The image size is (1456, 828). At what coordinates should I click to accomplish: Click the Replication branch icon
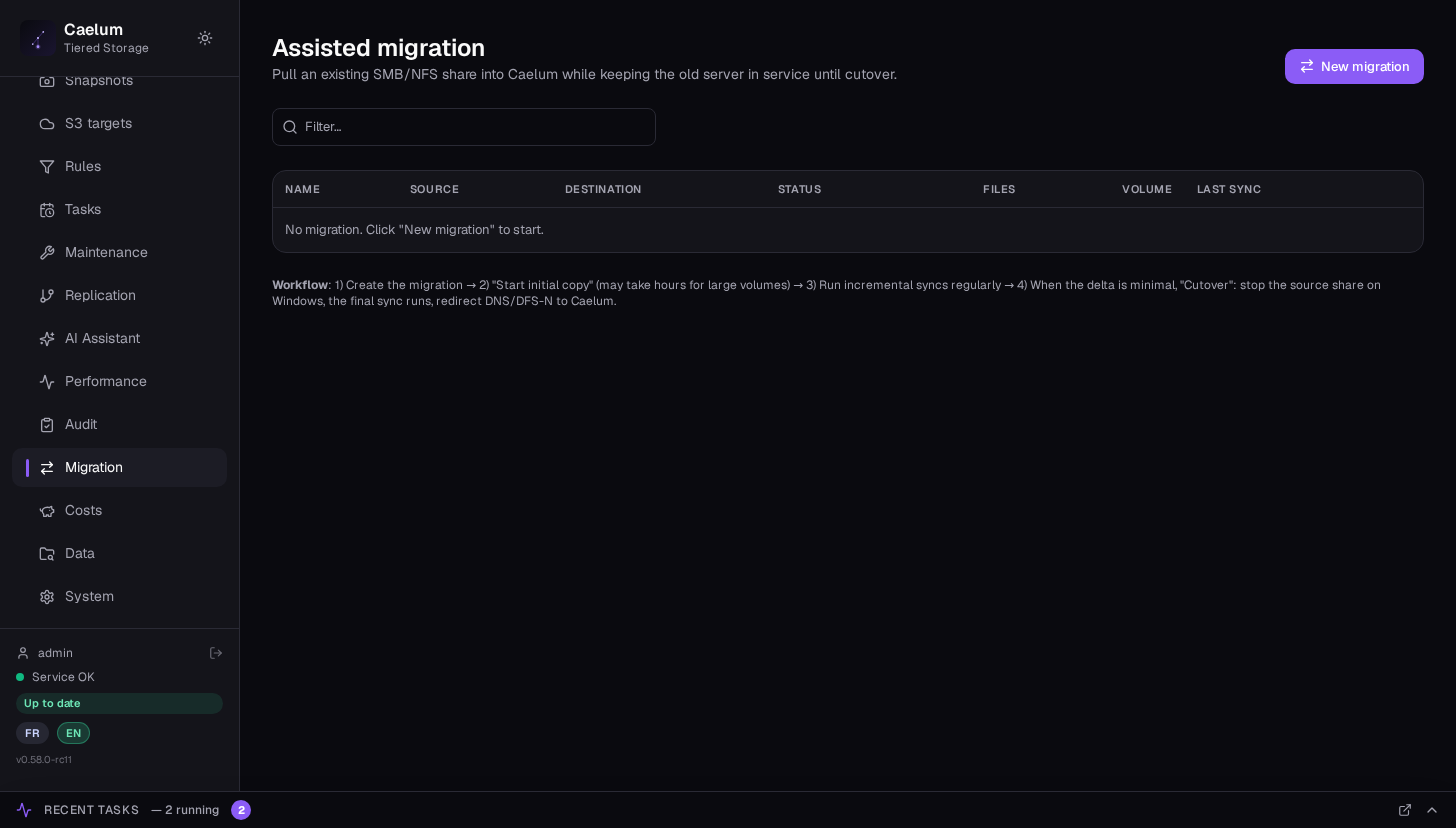click(47, 296)
